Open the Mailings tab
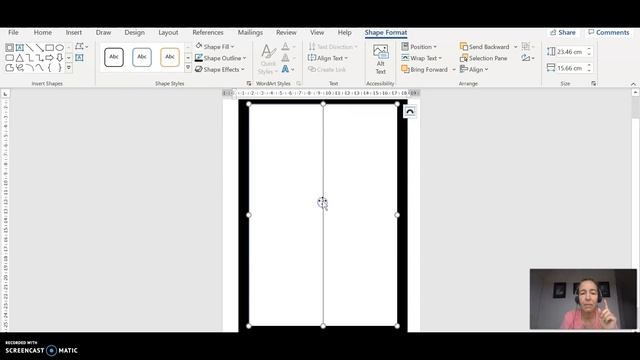Screen dimensions: 640x360 click(250, 32)
